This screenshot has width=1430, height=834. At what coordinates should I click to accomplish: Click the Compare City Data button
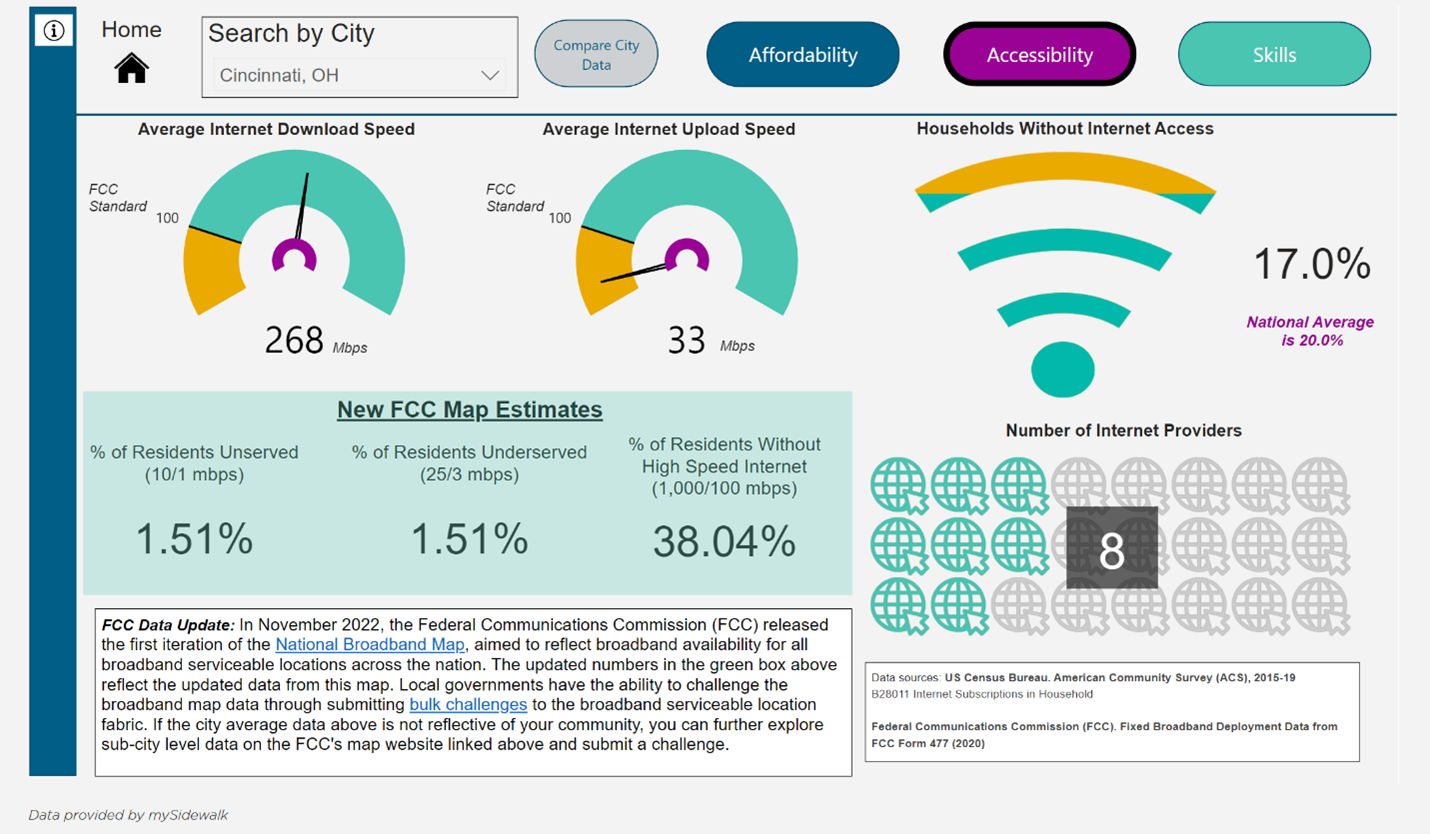pyautogui.click(x=595, y=54)
